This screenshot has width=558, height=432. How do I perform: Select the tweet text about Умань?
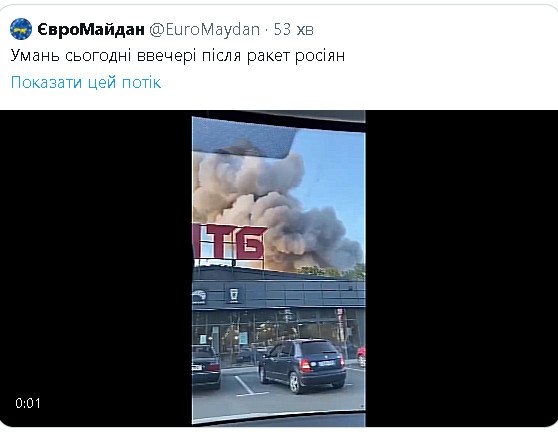pyautogui.click(x=178, y=56)
